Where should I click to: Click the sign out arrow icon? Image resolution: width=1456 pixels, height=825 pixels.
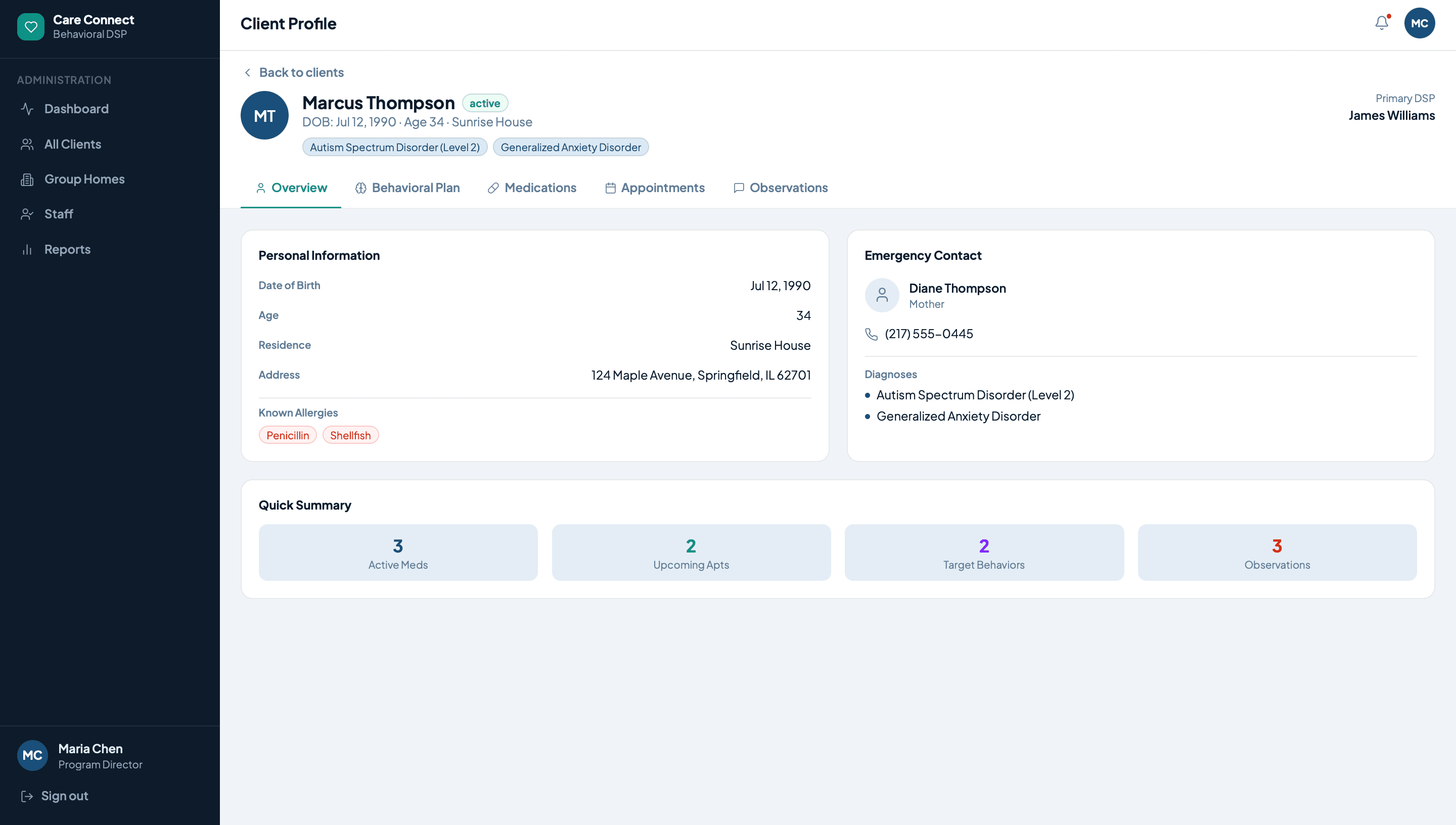[x=27, y=796]
